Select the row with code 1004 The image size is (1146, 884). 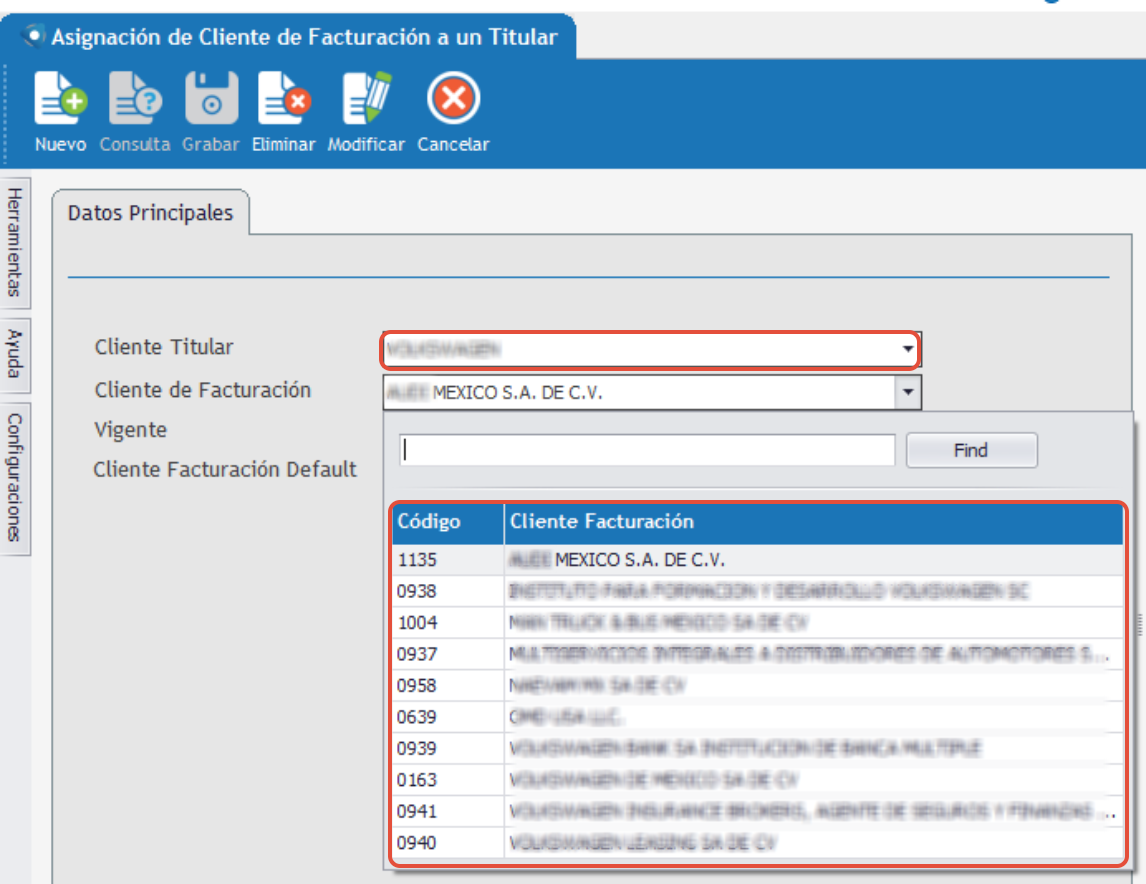tap(758, 622)
